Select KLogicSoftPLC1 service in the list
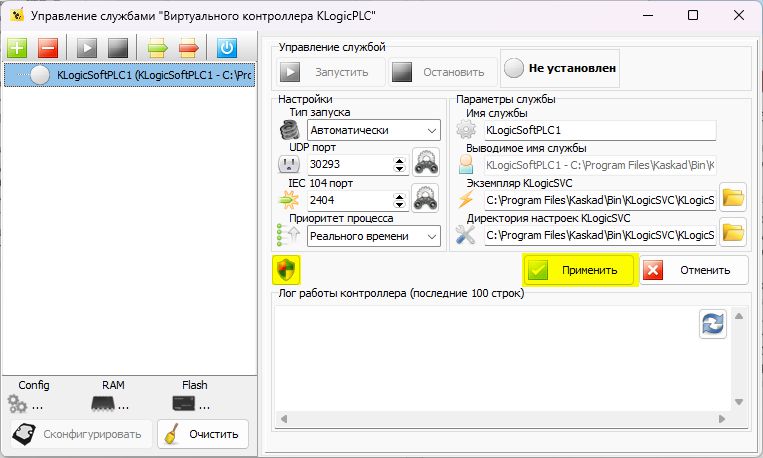The width and height of the screenshot is (763, 458). 129,75
